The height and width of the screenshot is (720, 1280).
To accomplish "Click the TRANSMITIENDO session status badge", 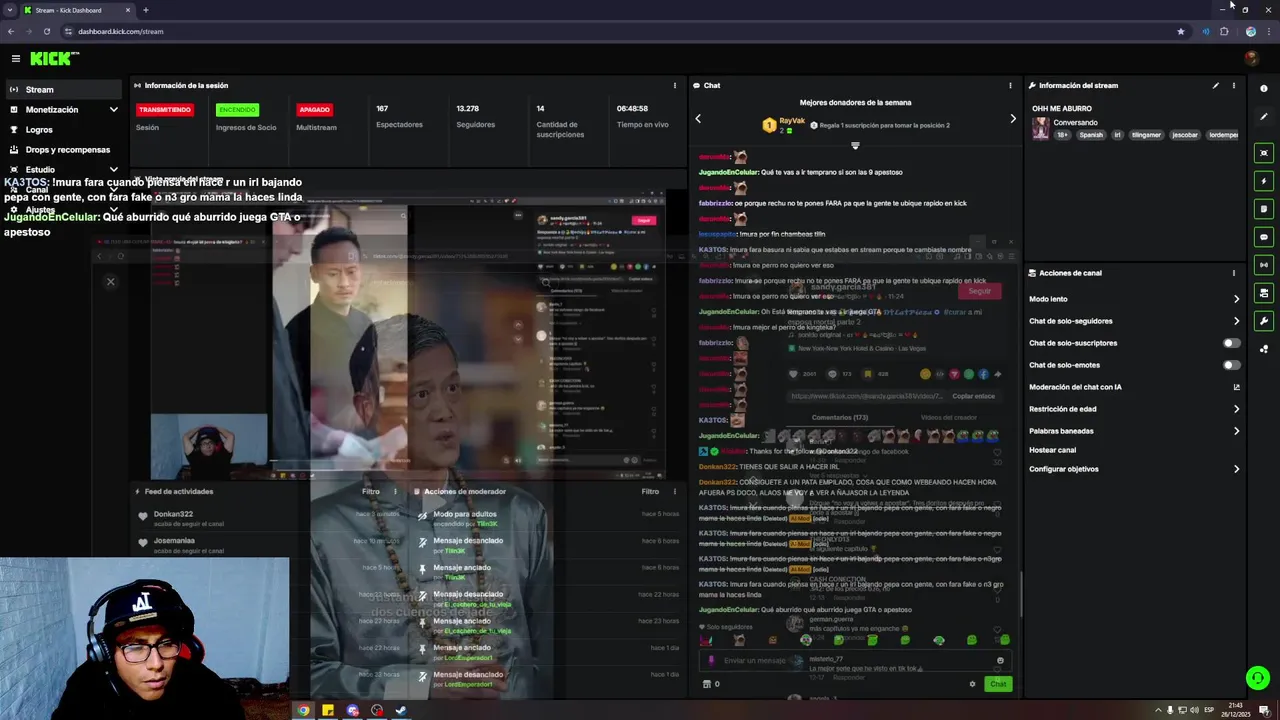I will pos(165,109).
